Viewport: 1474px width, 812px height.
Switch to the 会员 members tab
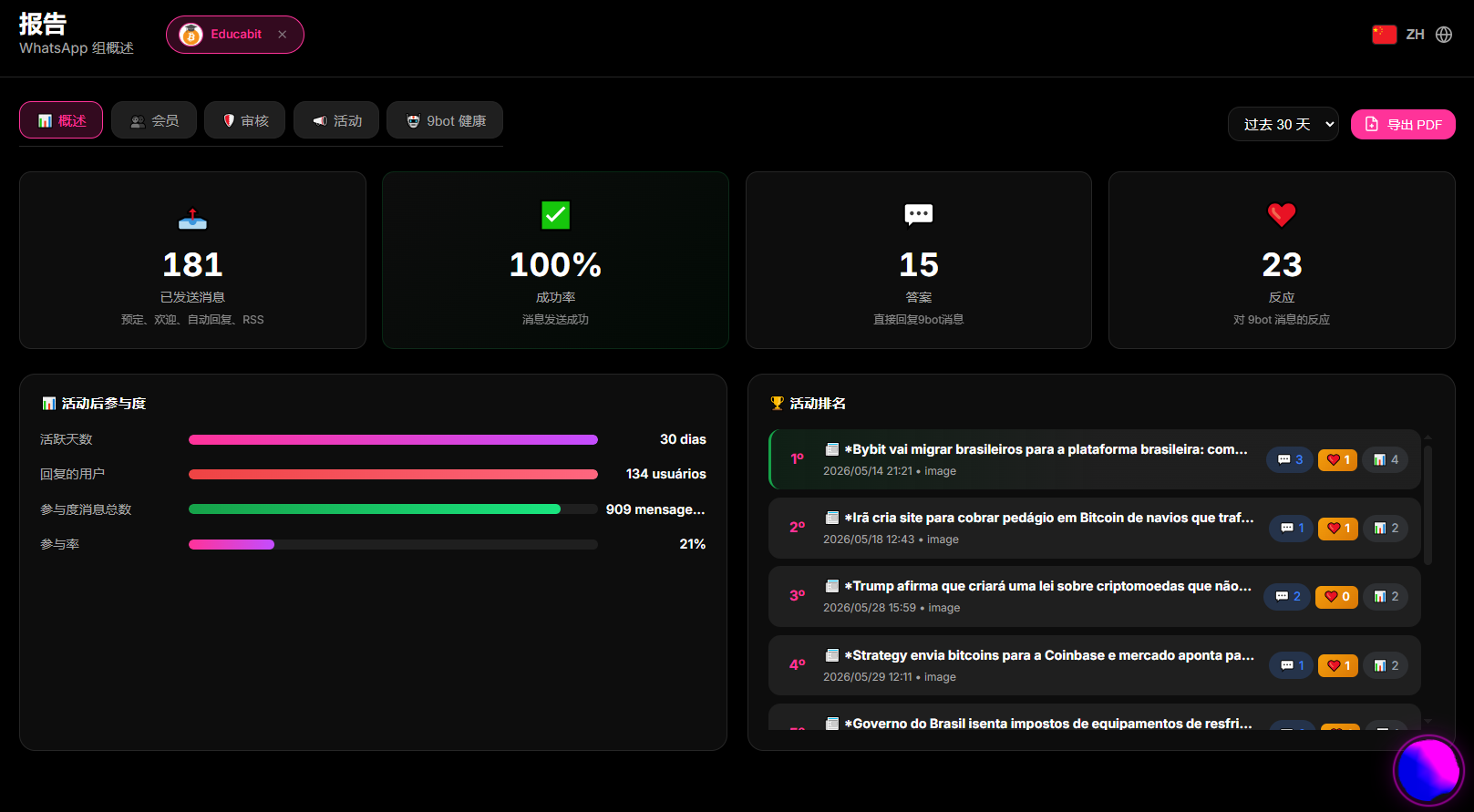click(x=154, y=120)
